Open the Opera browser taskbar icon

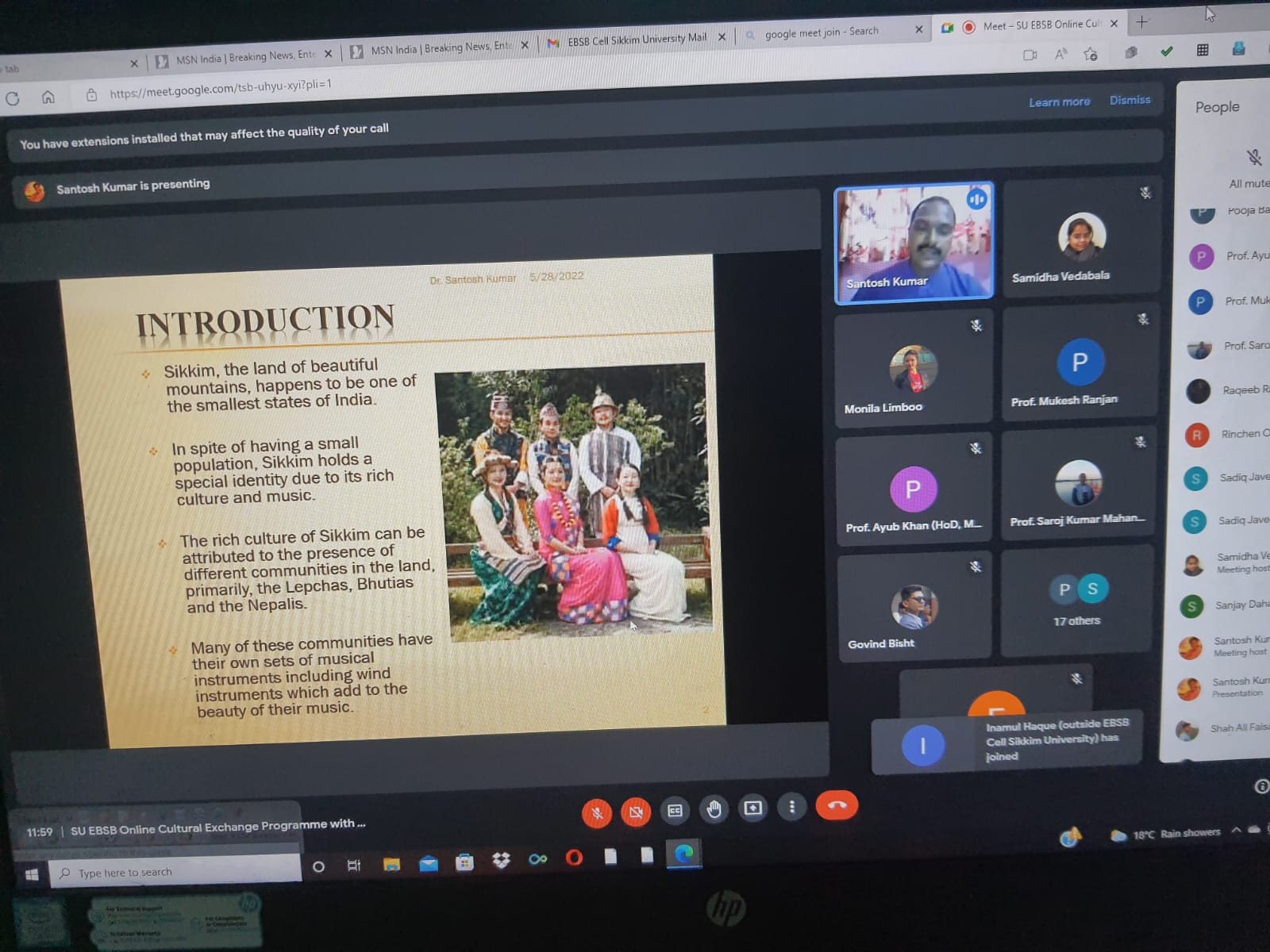click(x=574, y=858)
